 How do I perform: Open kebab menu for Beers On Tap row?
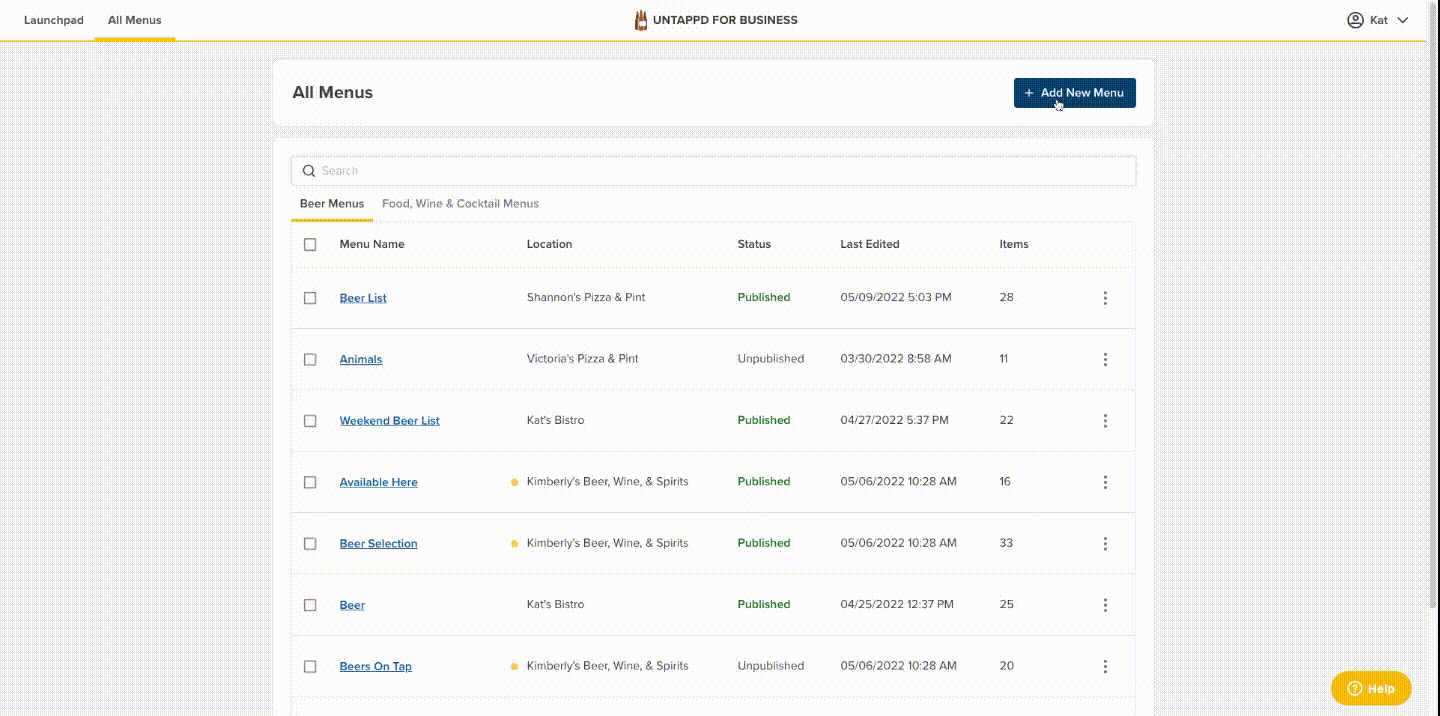(x=1105, y=666)
